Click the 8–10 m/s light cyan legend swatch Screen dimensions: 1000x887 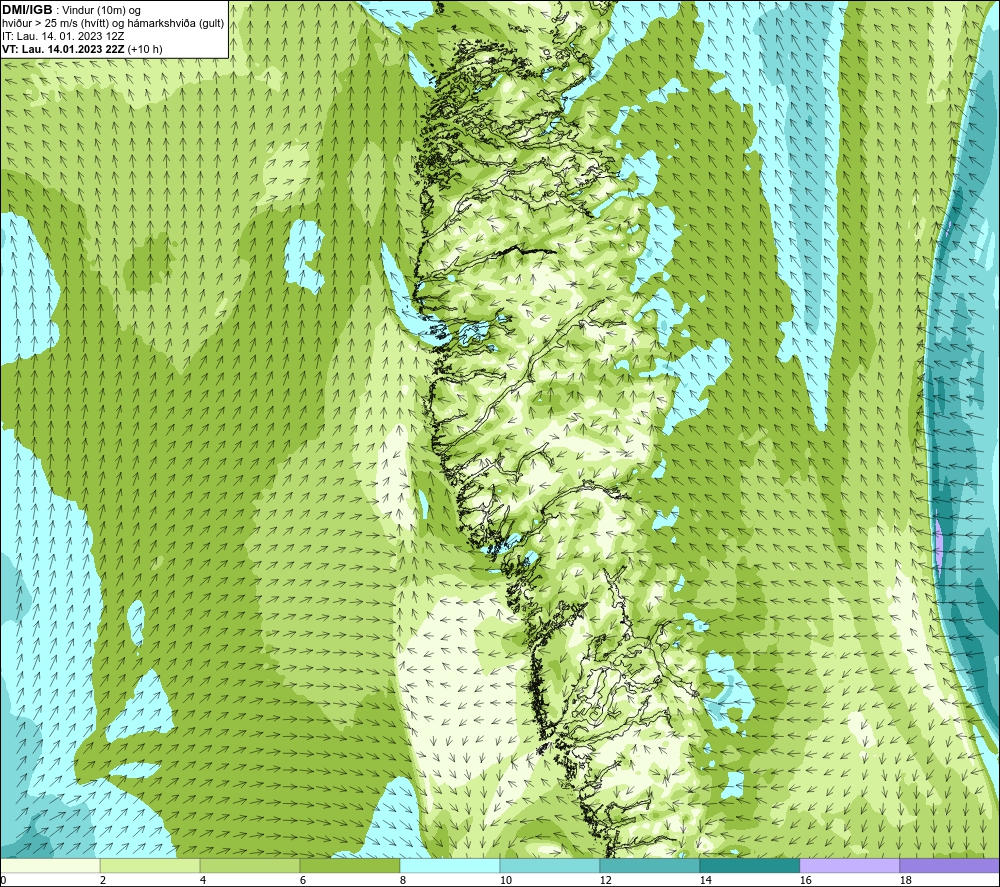coord(450,866)
